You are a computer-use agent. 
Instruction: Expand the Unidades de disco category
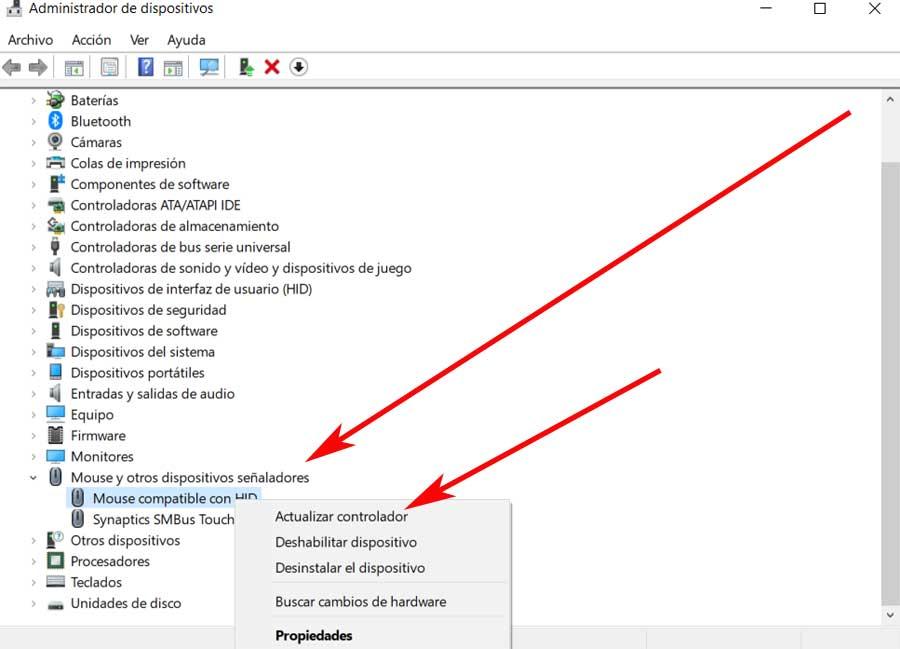33,603
